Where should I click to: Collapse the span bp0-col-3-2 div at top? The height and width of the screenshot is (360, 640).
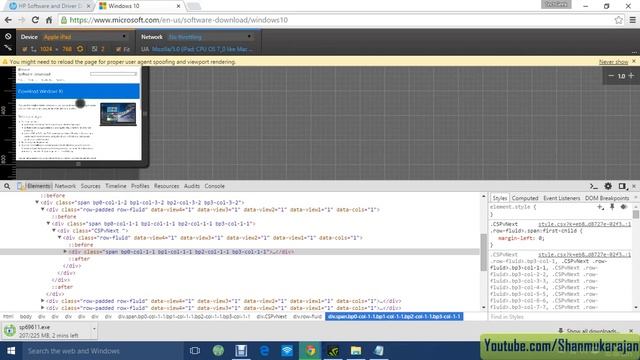37,202
